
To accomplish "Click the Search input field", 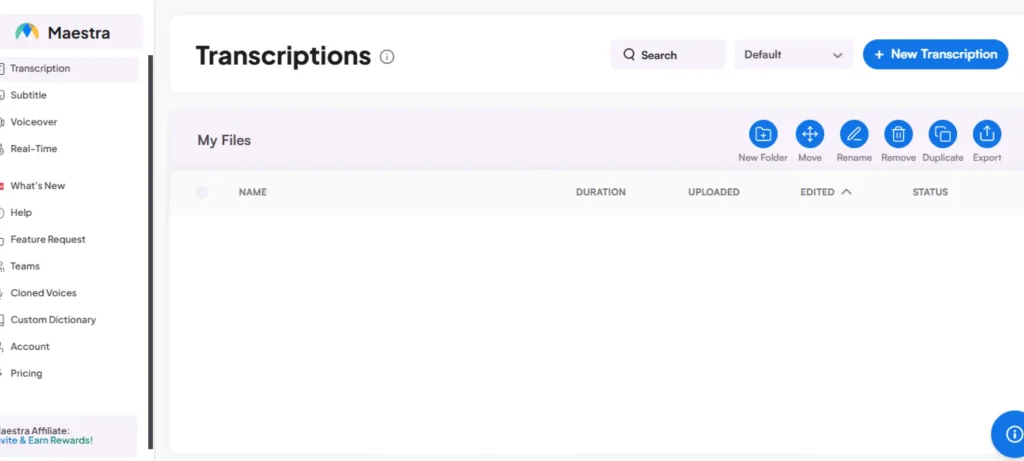I will point(668,55).
